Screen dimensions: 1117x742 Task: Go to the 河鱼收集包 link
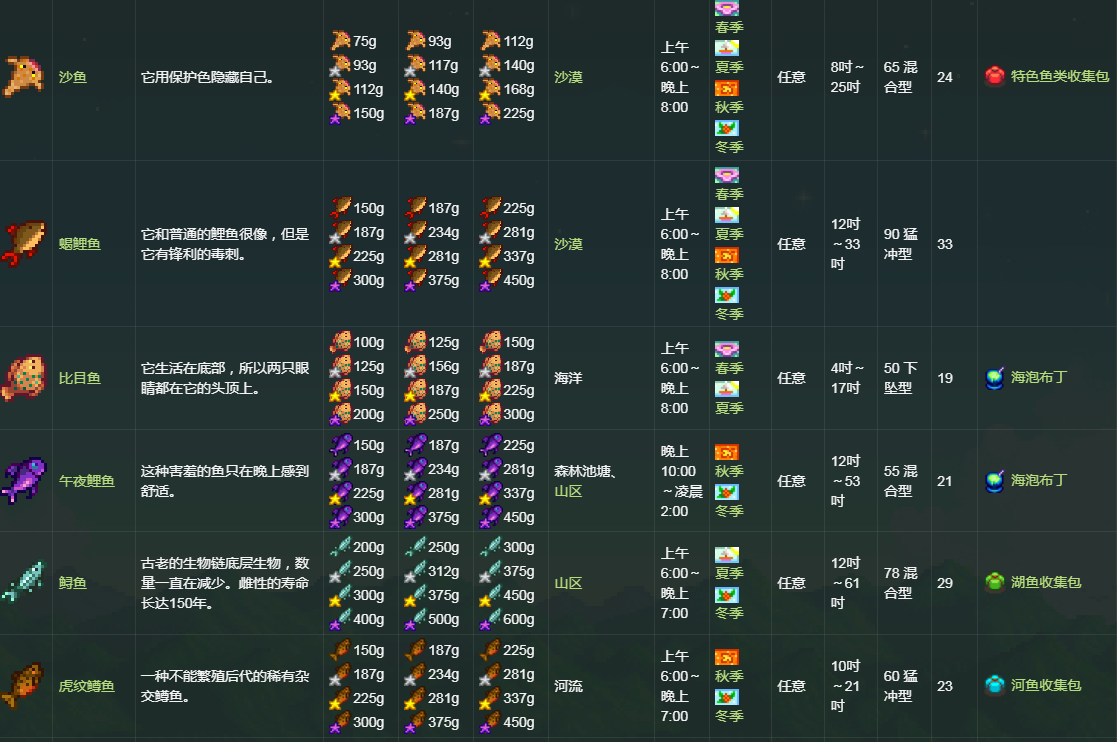click(x=1046, y=686)
